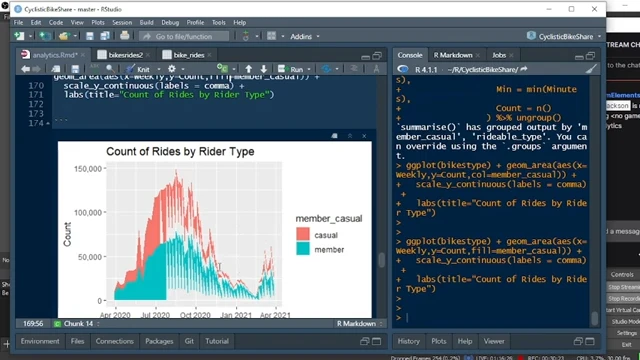Click the insert new chunk icon
This screenshot has width=640, height=360.
coord(222,69)
